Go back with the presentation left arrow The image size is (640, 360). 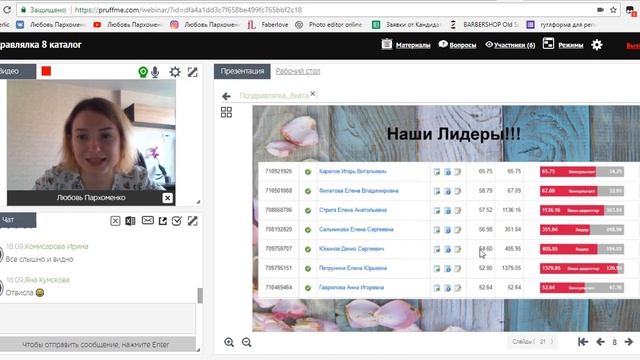(x=226, y=96)
